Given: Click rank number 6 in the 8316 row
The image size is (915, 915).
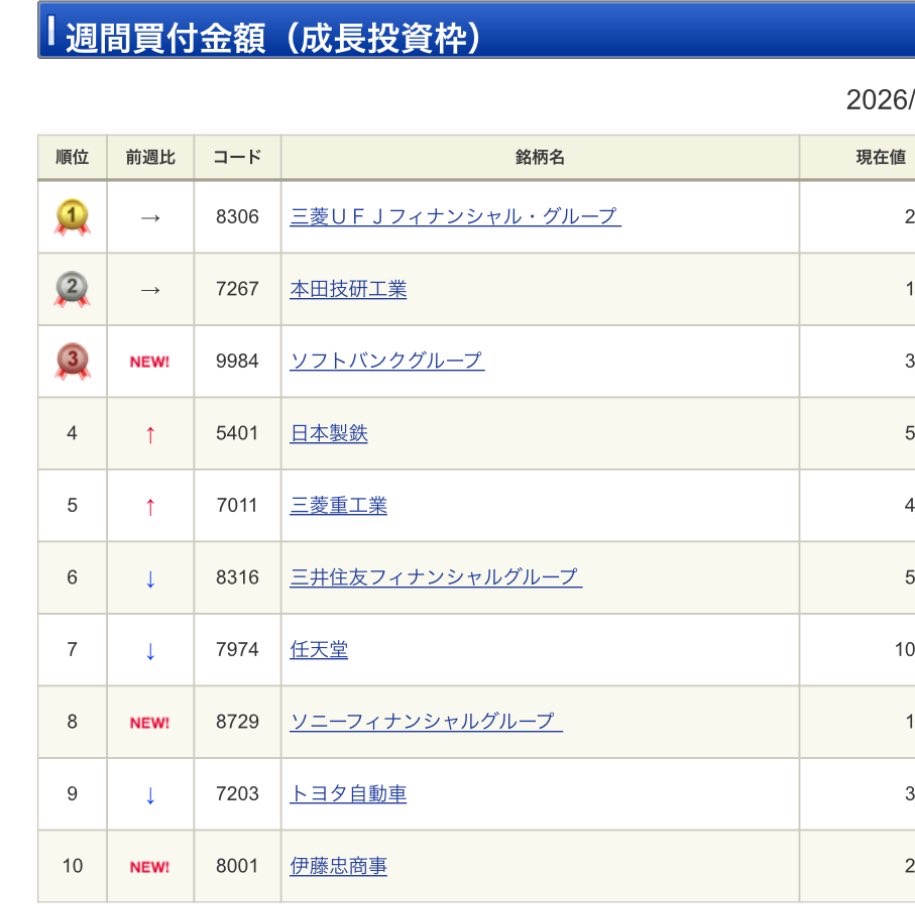Looking at the screenshot, I should [72, 578].
